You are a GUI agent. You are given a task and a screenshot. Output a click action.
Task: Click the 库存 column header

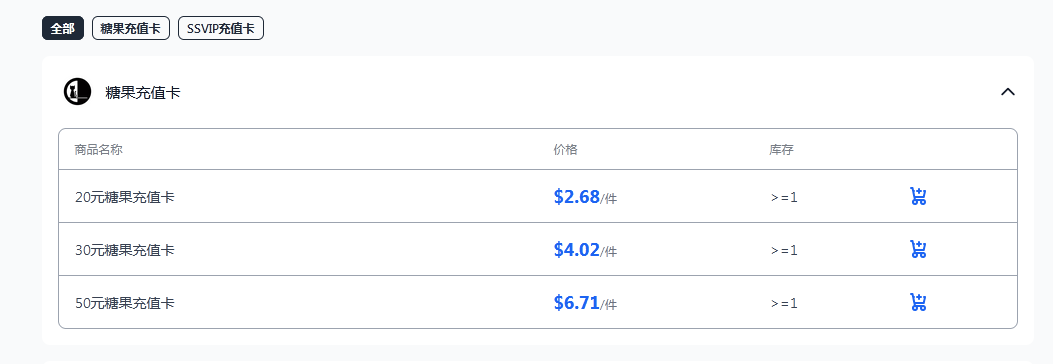pyautogui.click(x=782, y=150)
